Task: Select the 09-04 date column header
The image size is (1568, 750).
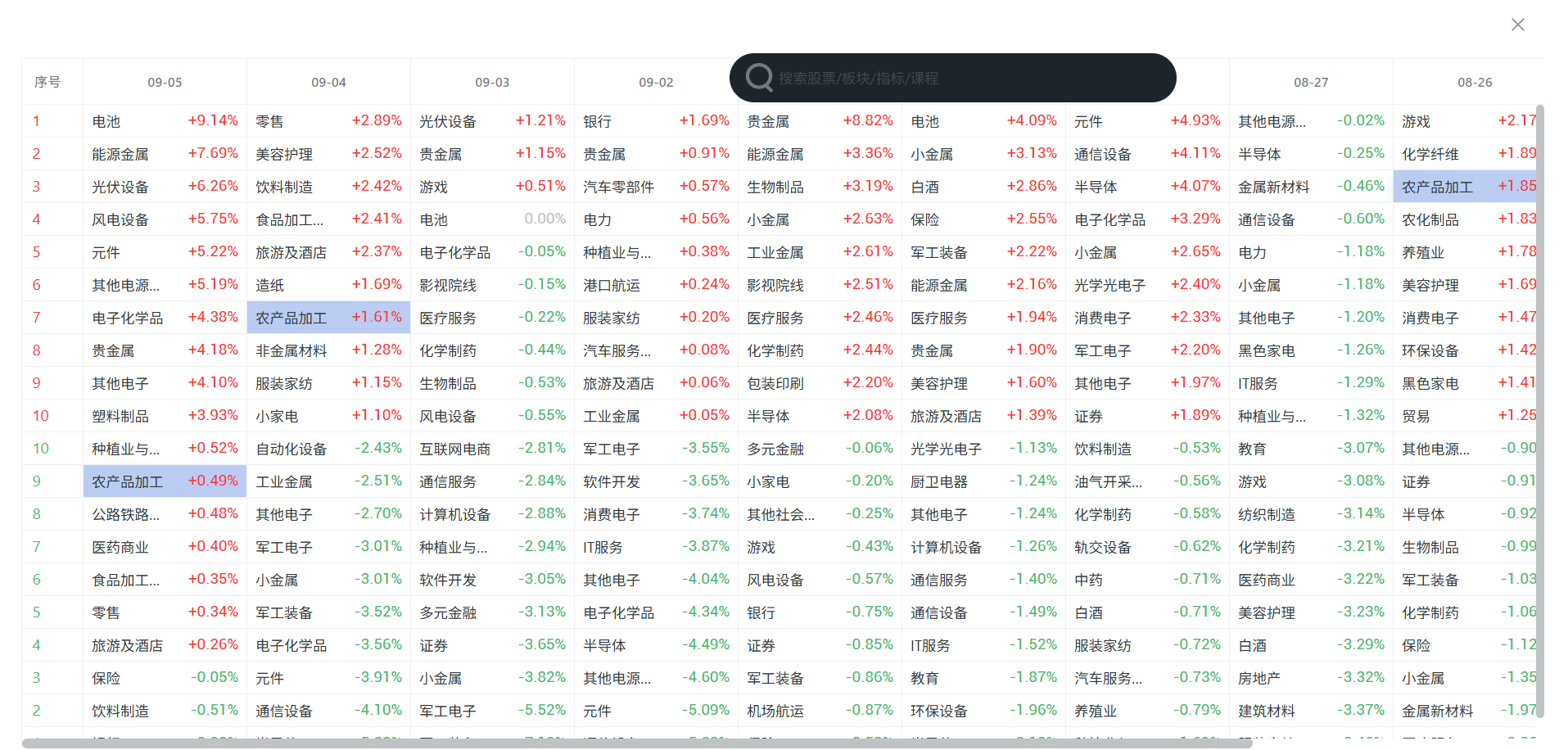Action: click(328, 82)
